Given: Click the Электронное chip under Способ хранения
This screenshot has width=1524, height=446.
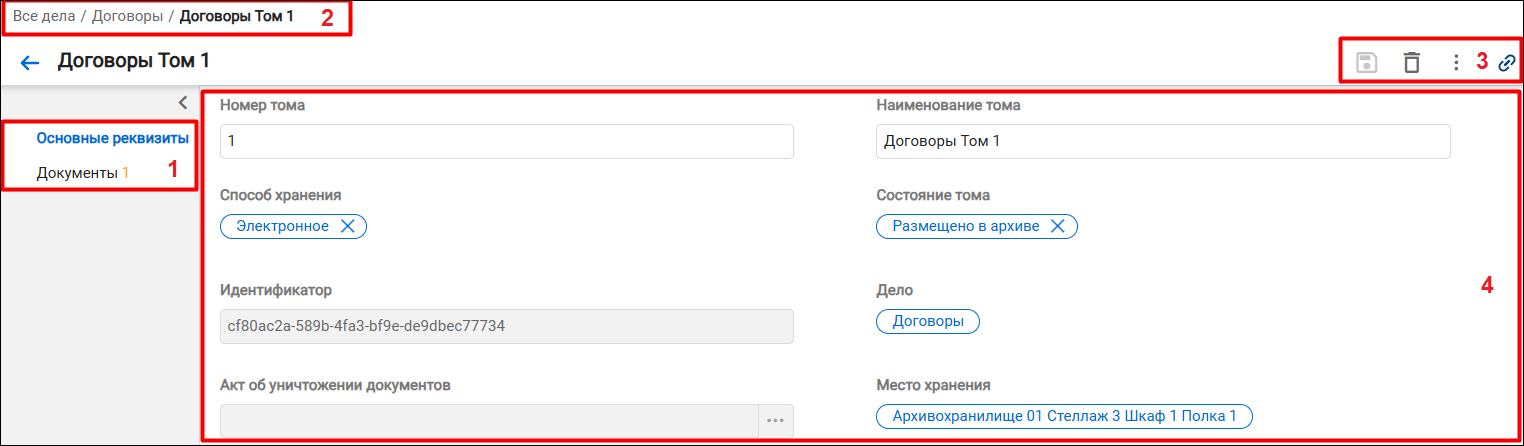Looking at the screenshot, I should click(x=282, y=226).
